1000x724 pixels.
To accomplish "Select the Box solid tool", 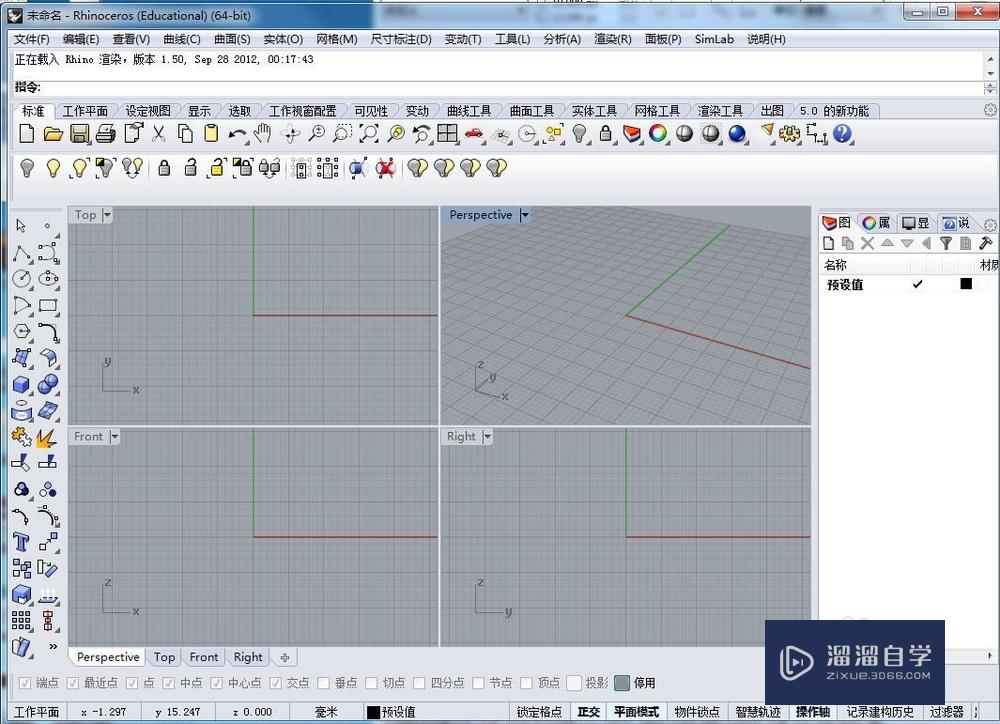I will [21, 384].
